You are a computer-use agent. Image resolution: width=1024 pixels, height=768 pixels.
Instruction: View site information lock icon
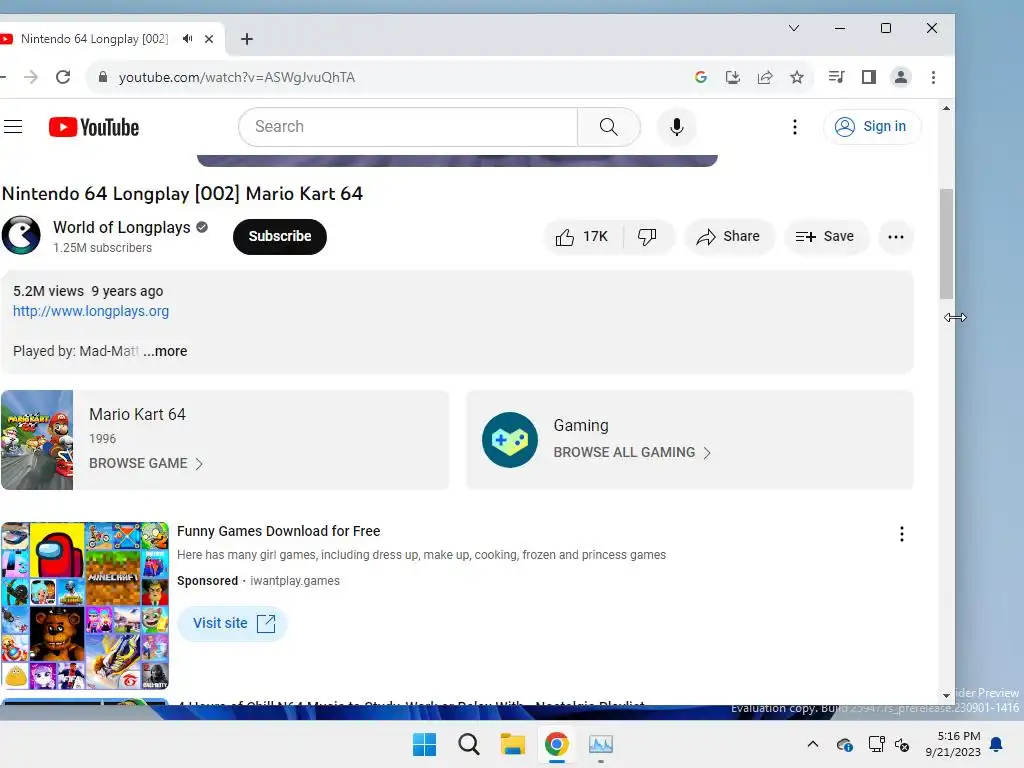[x=103, y=77]
